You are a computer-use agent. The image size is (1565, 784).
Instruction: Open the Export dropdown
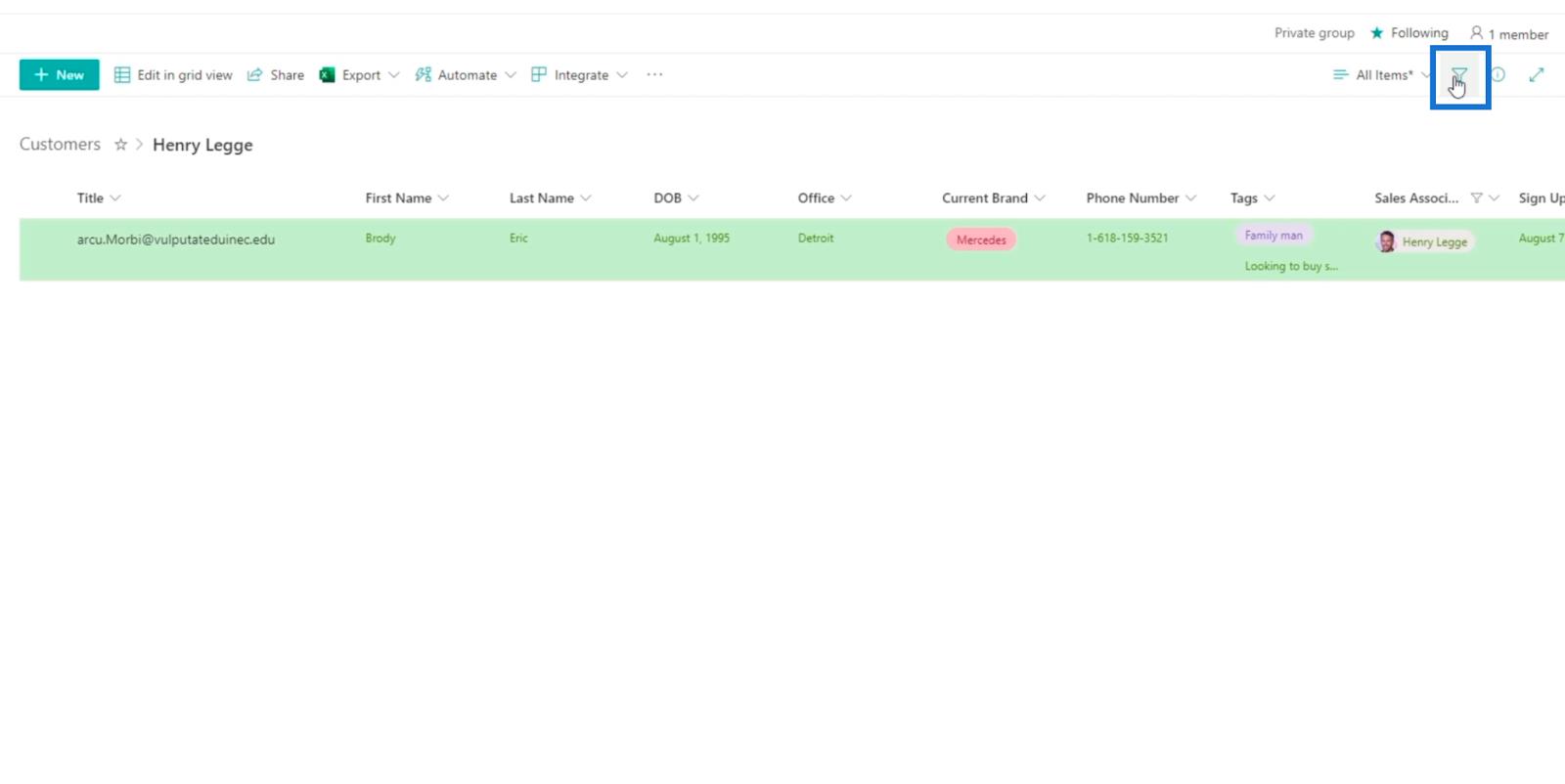click(359, 75)
